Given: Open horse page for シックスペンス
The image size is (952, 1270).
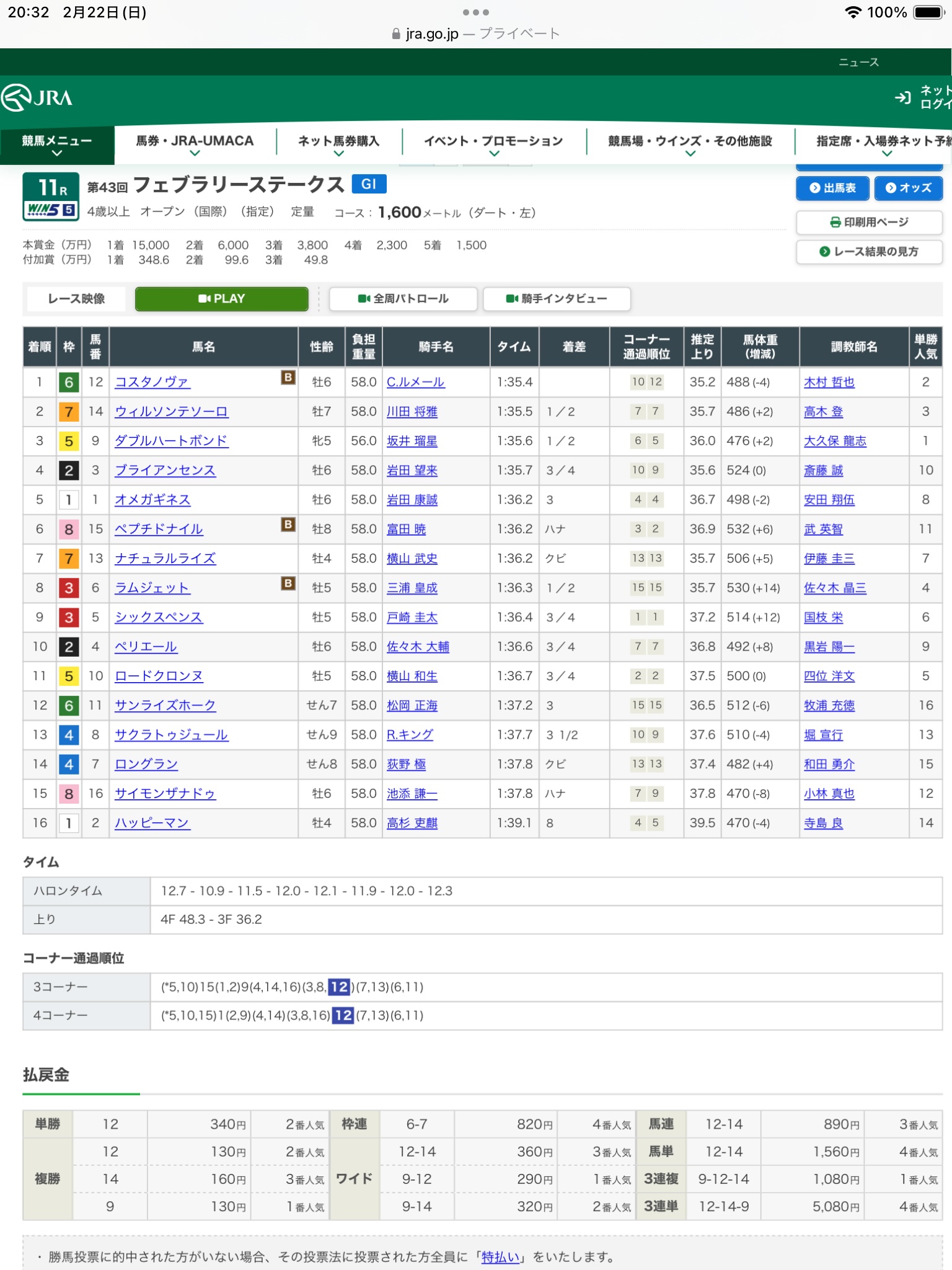Looking at the screenshot, I should click(159, 617).
